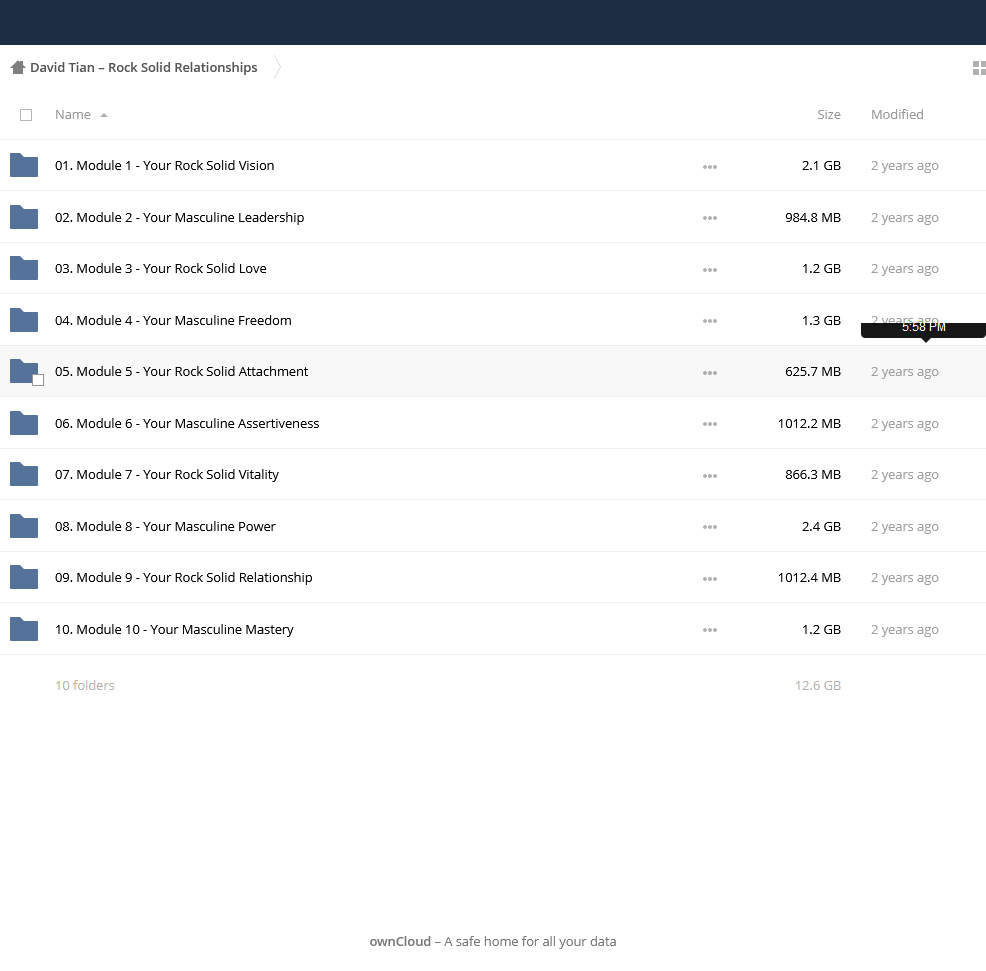Open 03. Module 3 - Your Rock Solid Love
Viewport: 986px width, 971px height.
tap(160, 269)
